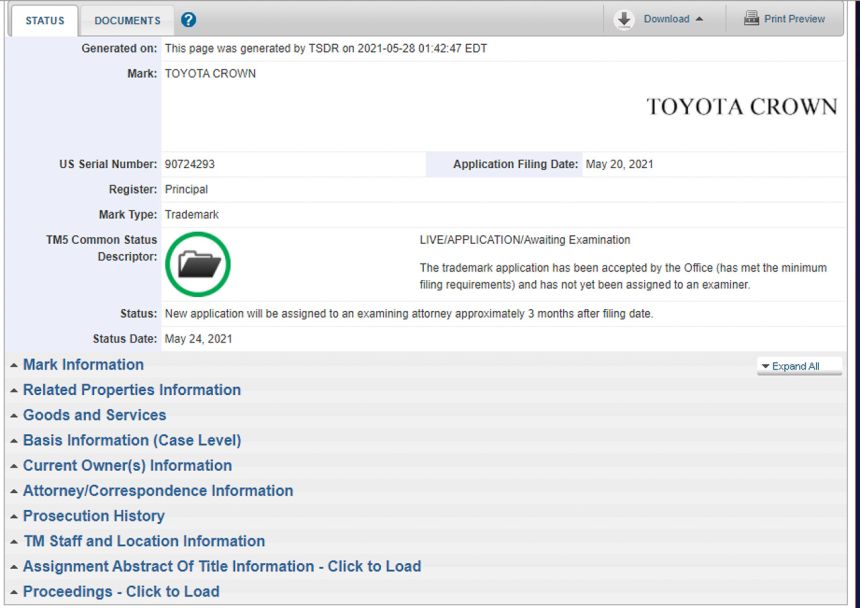The height and width of the screenshot is (608, 860).
Task: Expand the Mark Information section
Action: pyautogui.click(x=82, y=365)
